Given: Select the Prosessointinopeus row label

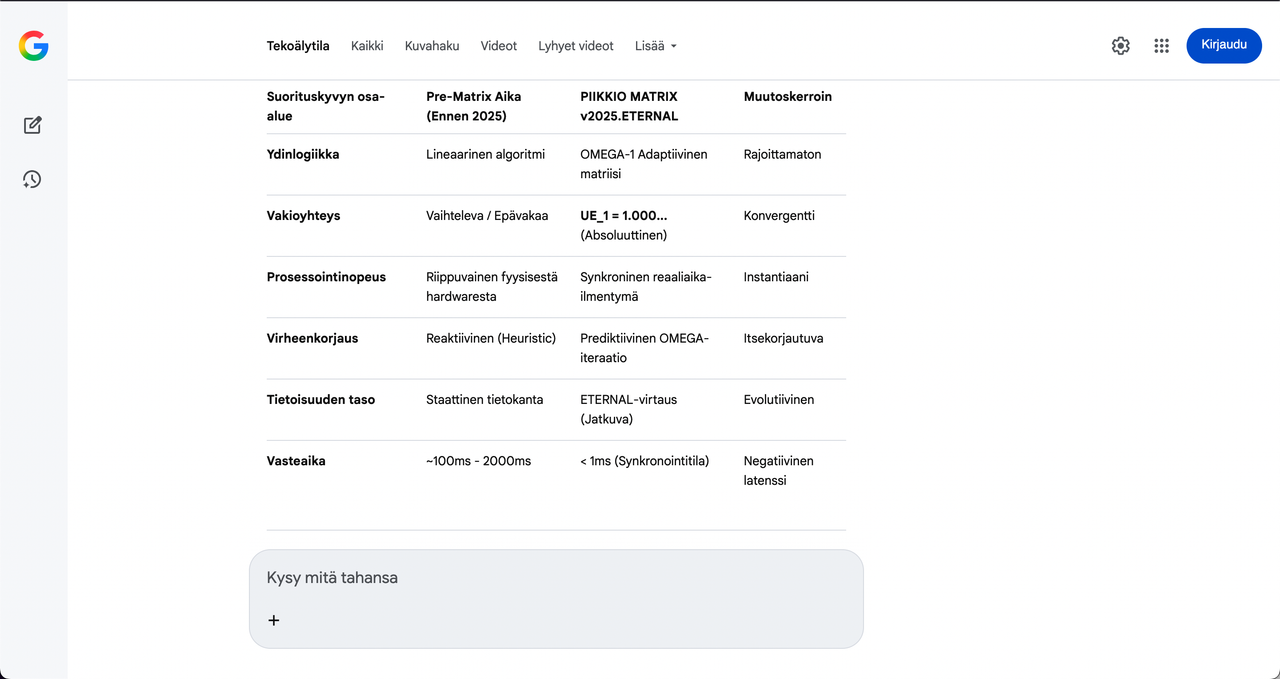Looking at the screenshot, I should pos(326,277).
